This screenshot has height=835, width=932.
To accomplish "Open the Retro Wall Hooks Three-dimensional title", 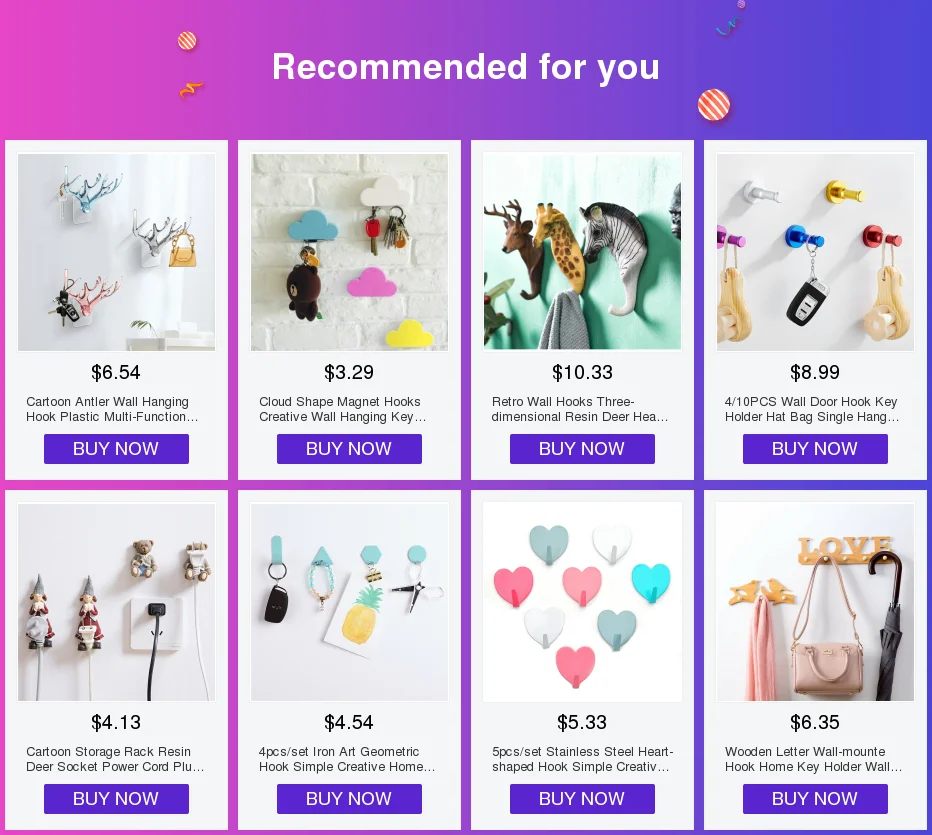I will click(x=580, y=409).
